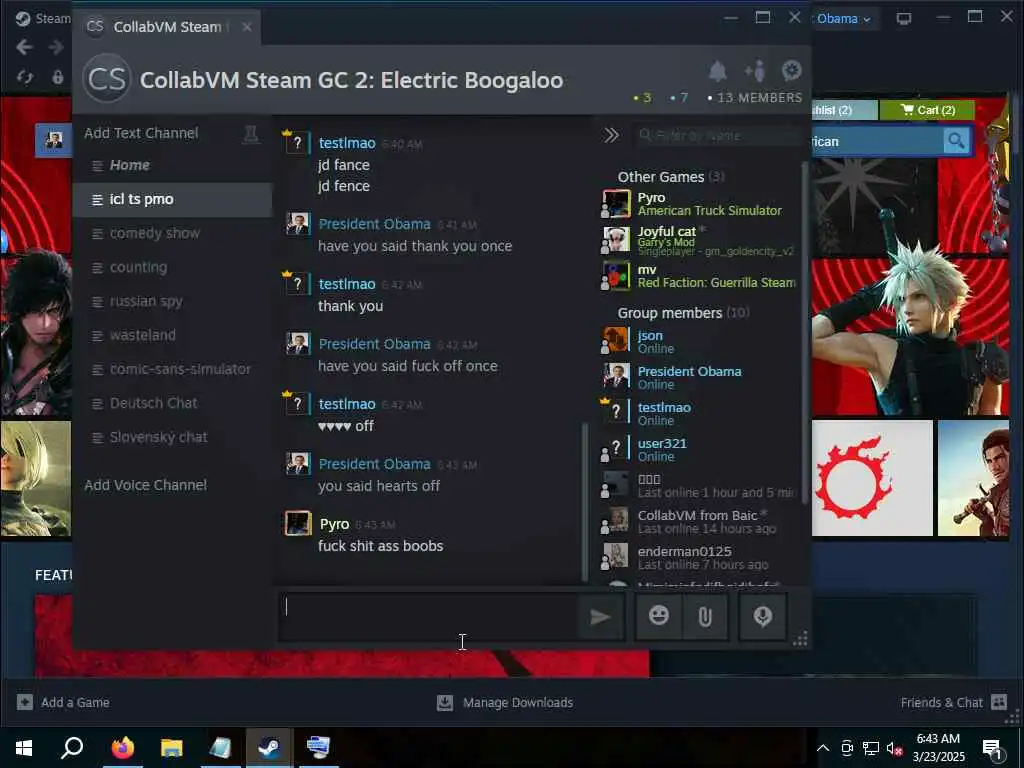
Task: Collapse the member list with double-chevron icon
Action: (x=611, y=135)
